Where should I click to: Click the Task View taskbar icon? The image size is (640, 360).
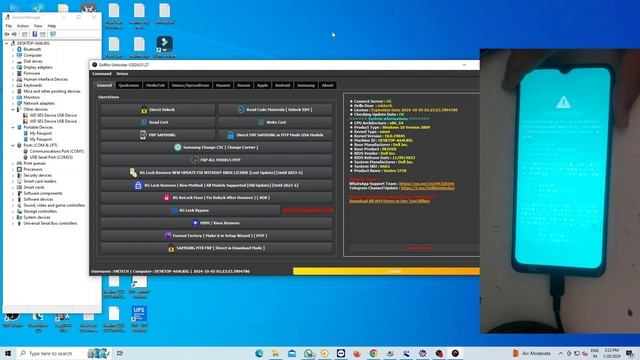[120, 353]
